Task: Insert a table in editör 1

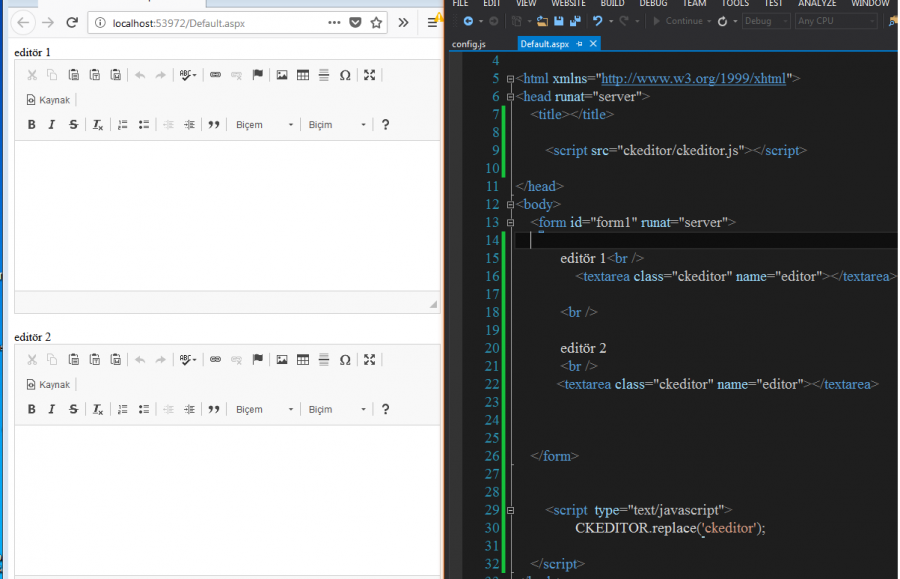Action: pos(302,74)
